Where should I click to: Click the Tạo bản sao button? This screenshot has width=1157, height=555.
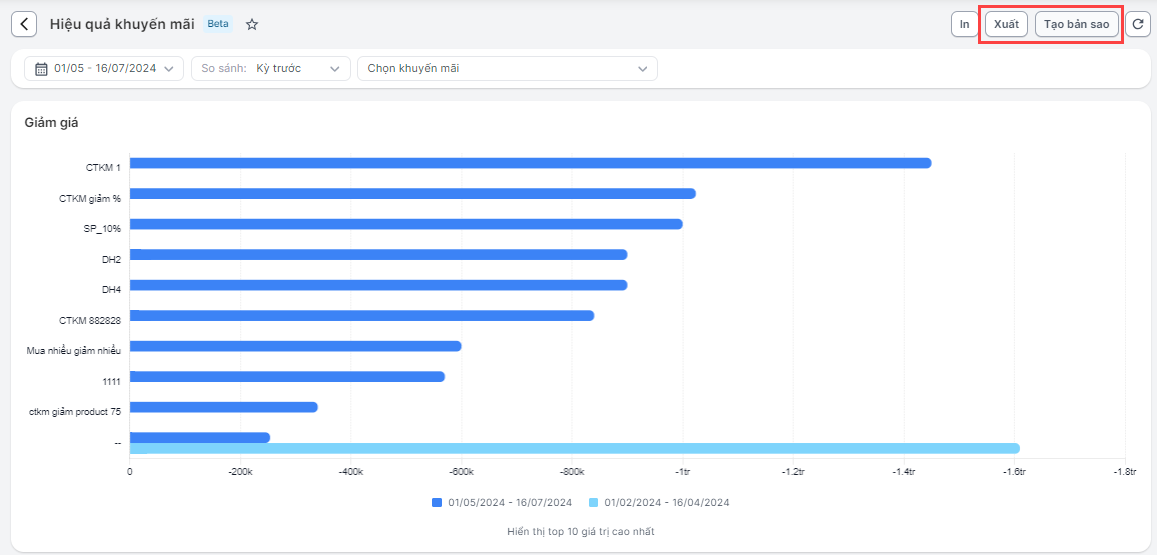coord(1077,24)
